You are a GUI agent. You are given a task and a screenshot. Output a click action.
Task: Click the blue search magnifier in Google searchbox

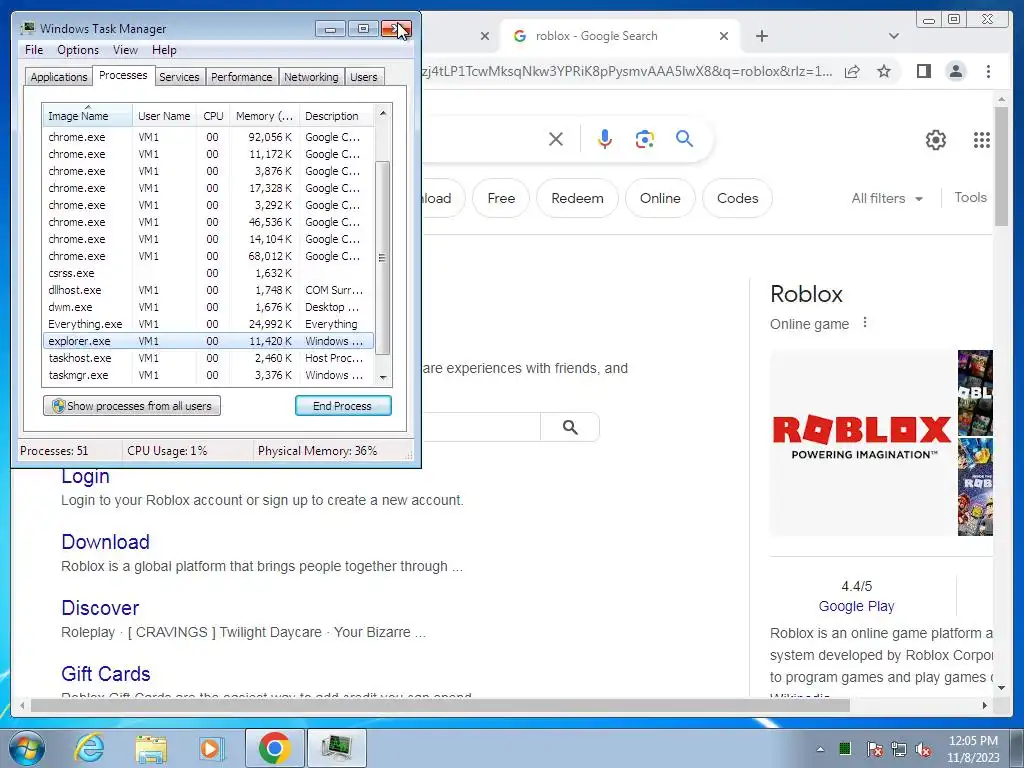point(684,138)
